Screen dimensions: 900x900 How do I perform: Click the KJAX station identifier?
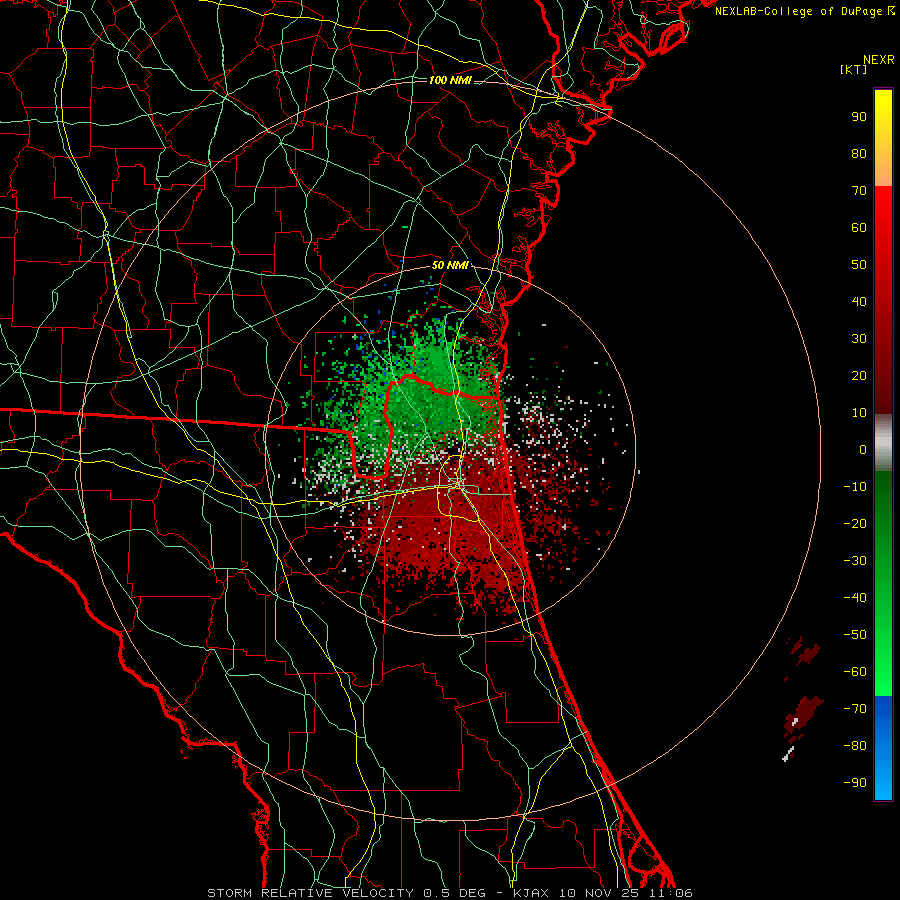pyautogui.click(x=530, y=893)
